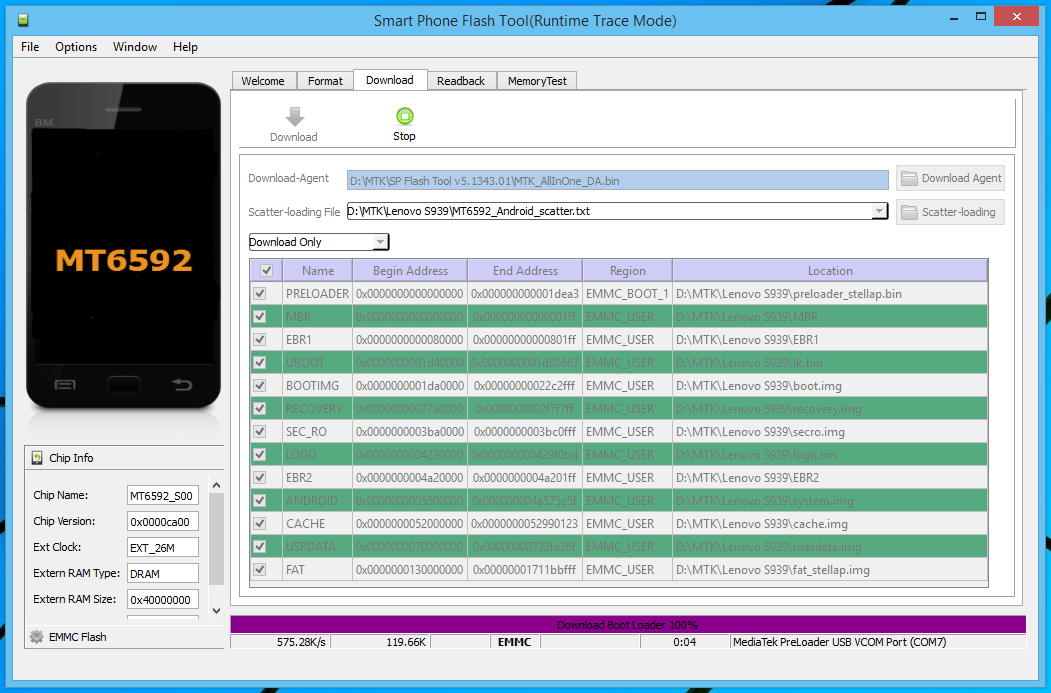Click the Download-Agent path field
Screen dimensions: 1051x693
tap(617, 180)
